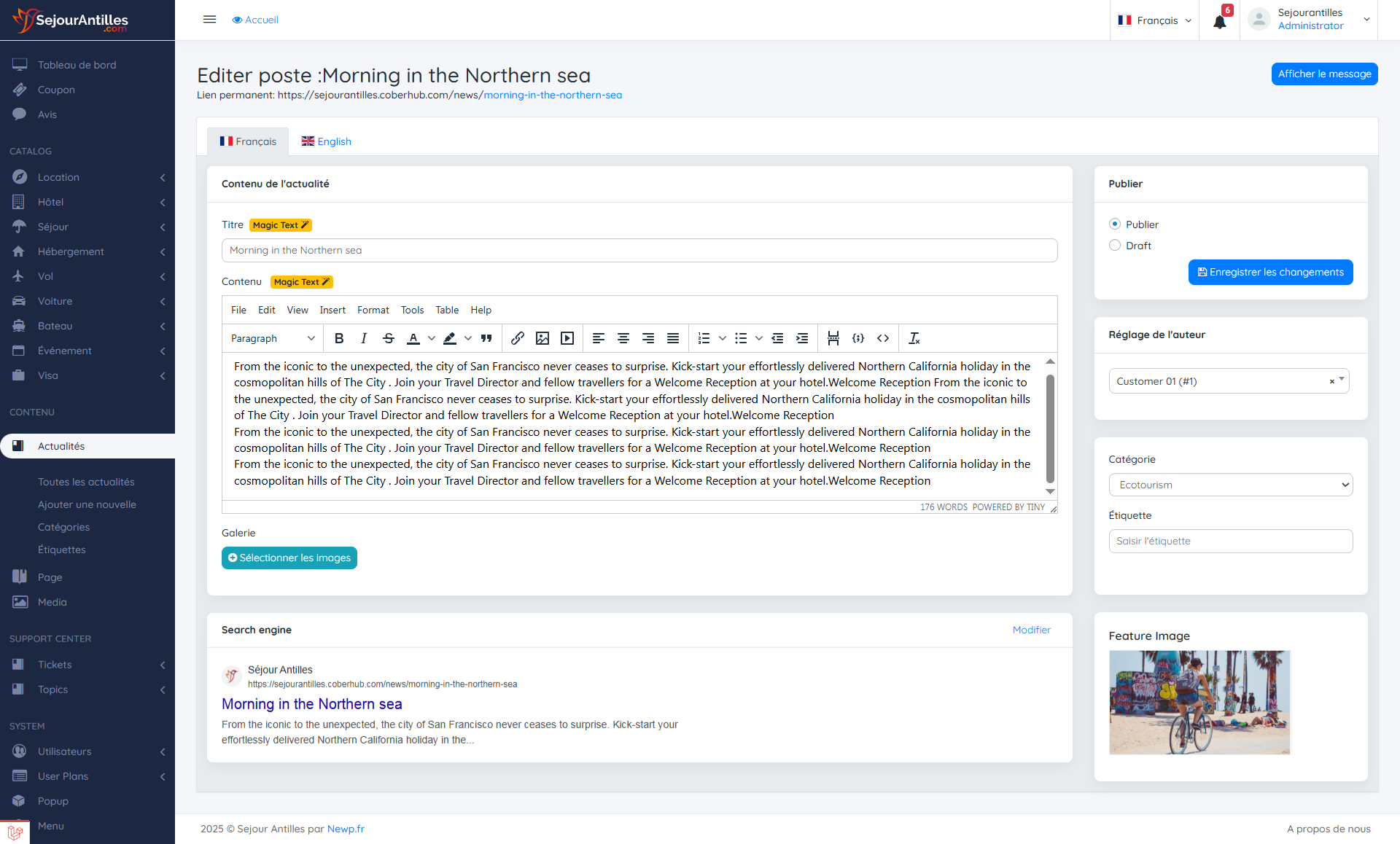Viewport: 1400px width, 844px height.
Task: Click the clear formatting icon
Action: [914, 338]
